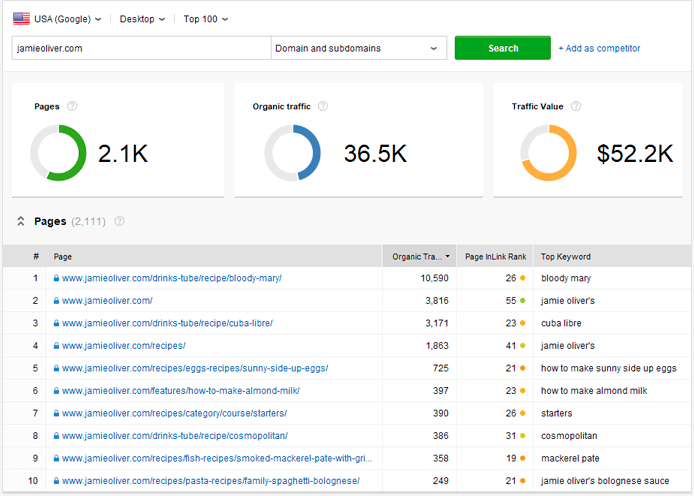The image size is (694, 496).
Task: Select the 1,863 organic traffic value
Action: (437, 346)
